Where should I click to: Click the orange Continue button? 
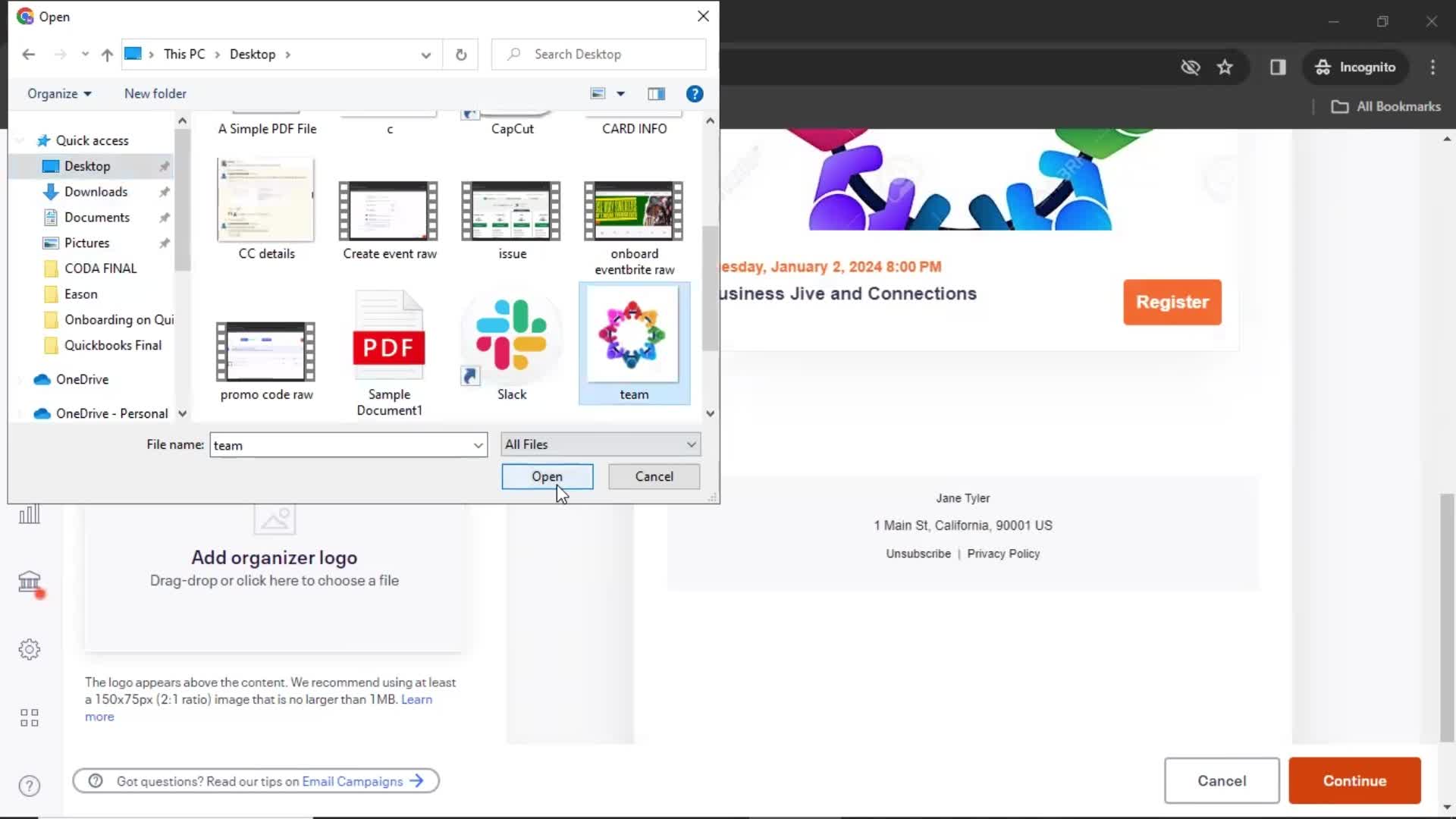tap(1354, 781)
